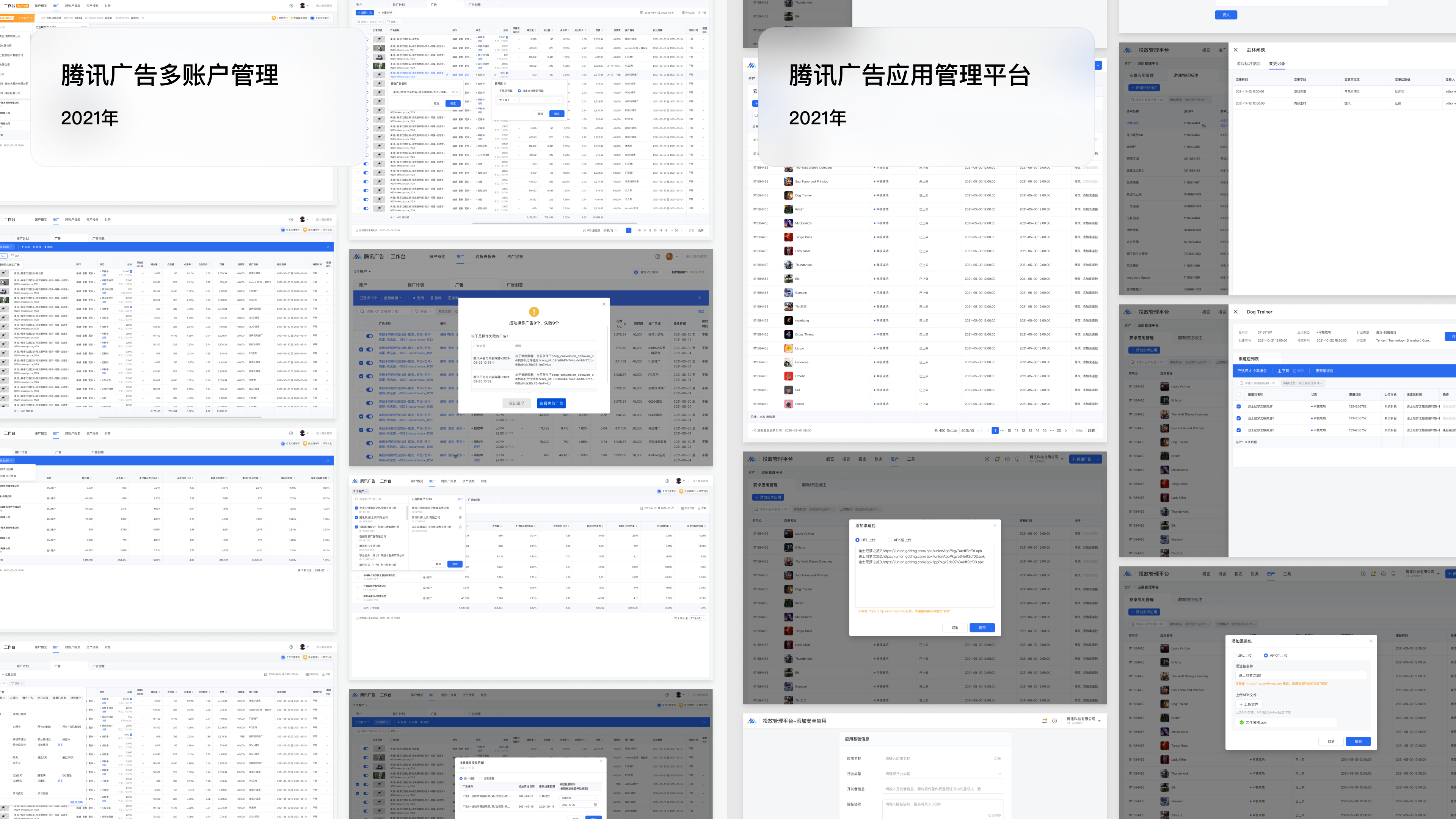
Task: Click 下载 download icon in Dog Trainer panel
Action: click(x=1279, y=371)
